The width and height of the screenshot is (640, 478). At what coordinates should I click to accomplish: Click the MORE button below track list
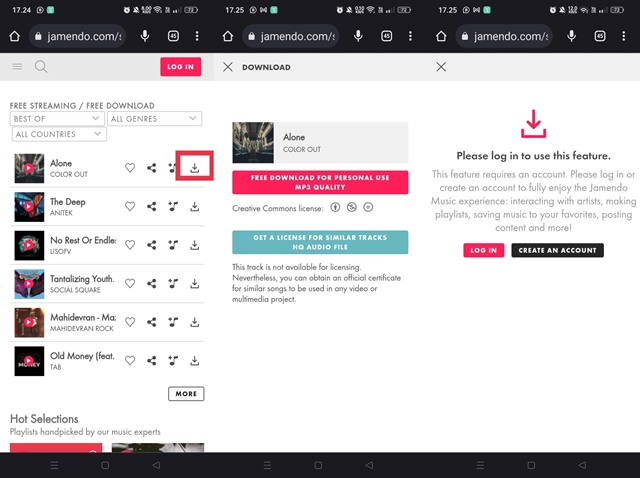(186, 394)
